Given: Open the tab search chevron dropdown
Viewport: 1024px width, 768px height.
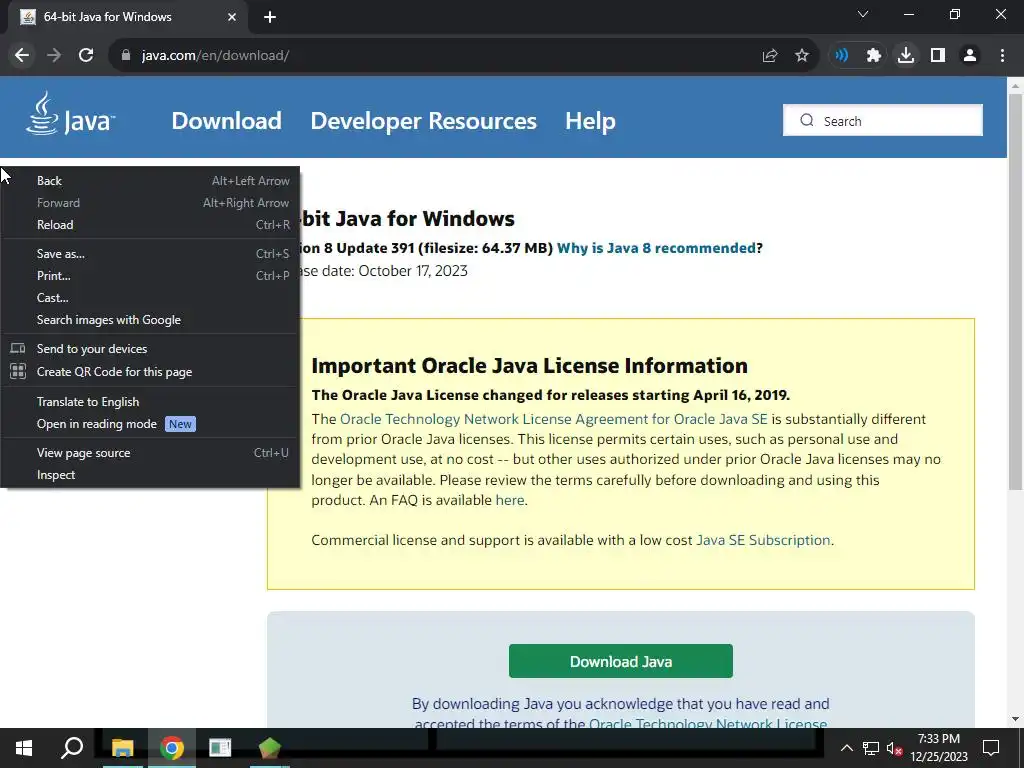Looking at the screenshot, I should 863,14.
